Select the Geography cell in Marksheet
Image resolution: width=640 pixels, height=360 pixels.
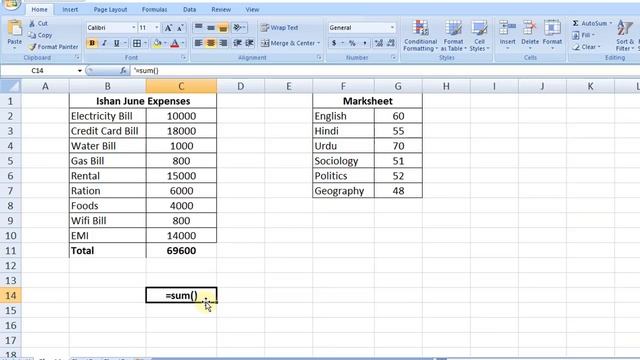343,191
